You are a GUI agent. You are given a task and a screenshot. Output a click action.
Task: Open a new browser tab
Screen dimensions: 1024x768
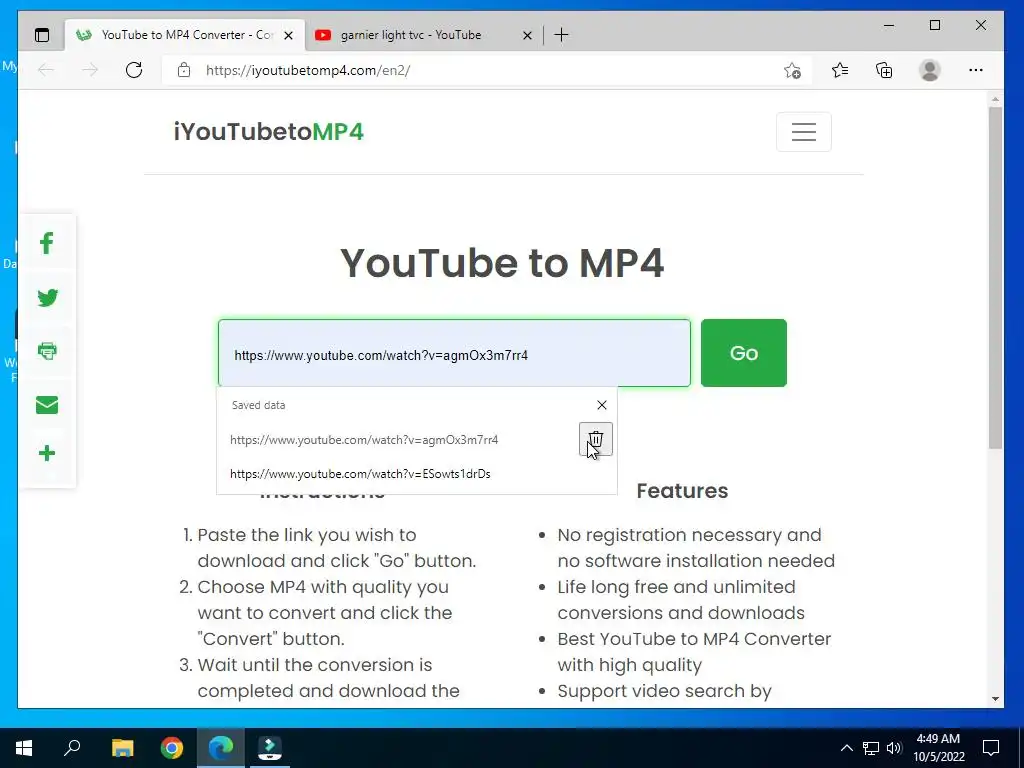[x=562, y=35]
